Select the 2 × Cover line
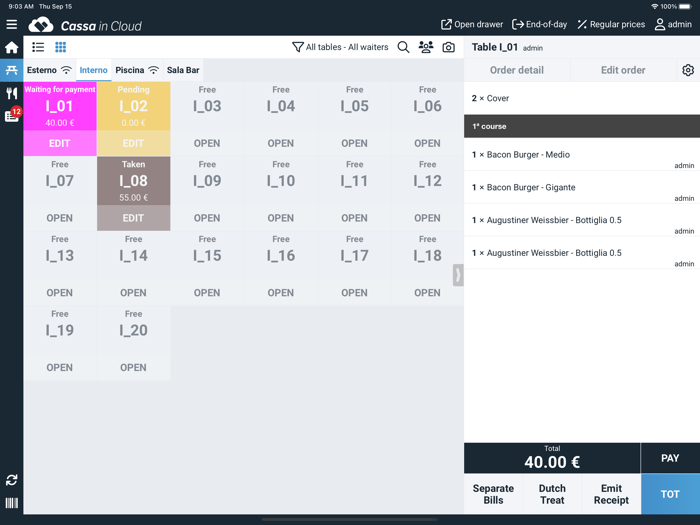 tap(582, 98)
